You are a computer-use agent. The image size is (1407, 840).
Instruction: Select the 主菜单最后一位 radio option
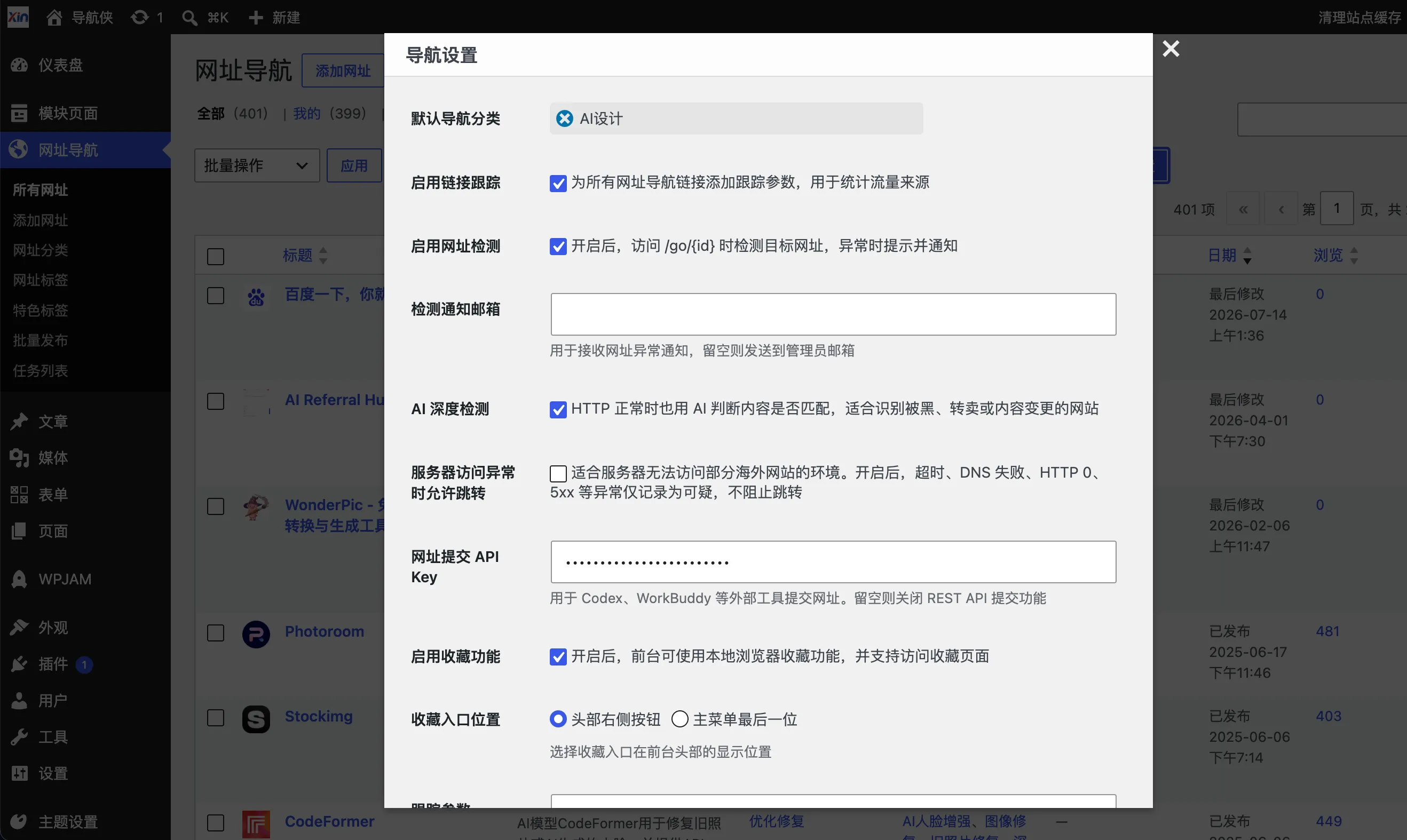(x=679, y=719)
